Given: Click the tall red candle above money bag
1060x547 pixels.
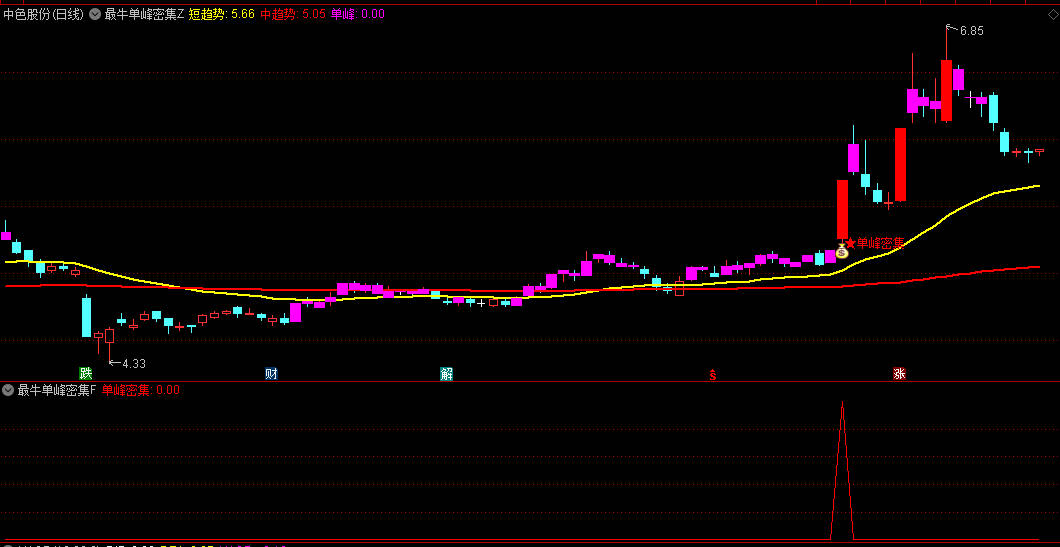Looking at the screenshot, I should [842, 209].
